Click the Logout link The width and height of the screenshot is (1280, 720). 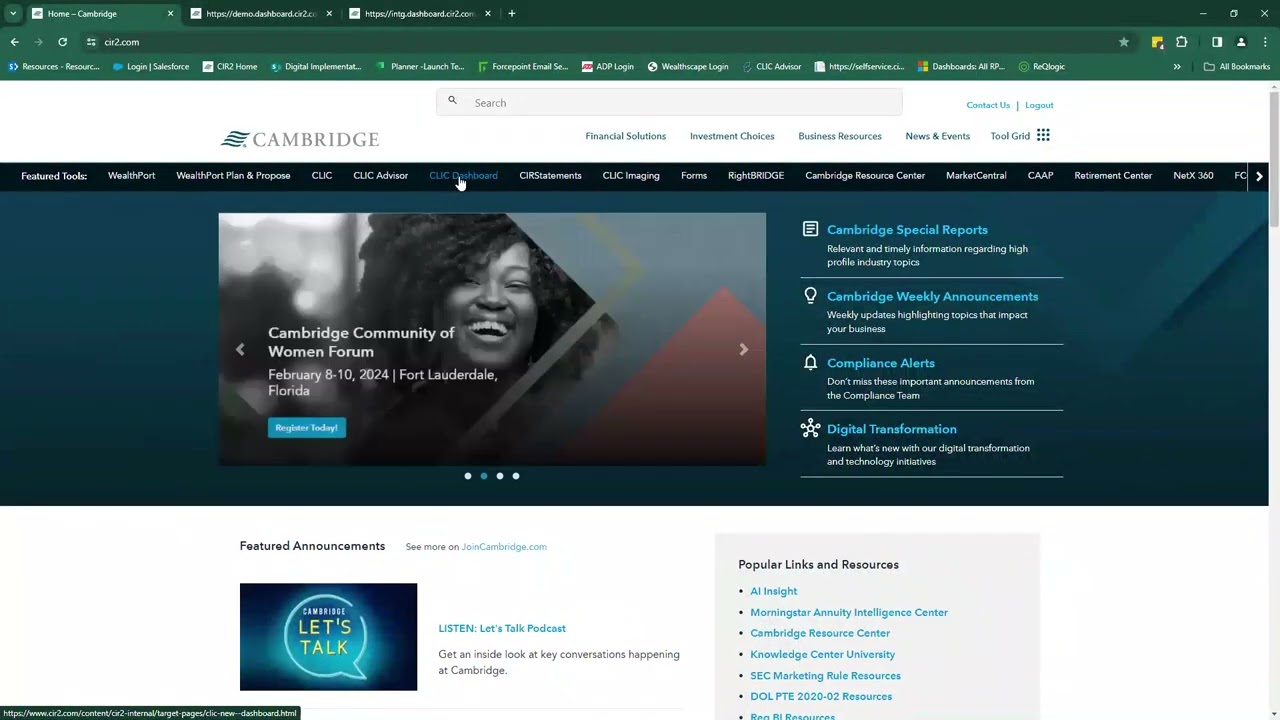tap(1039, 105)
